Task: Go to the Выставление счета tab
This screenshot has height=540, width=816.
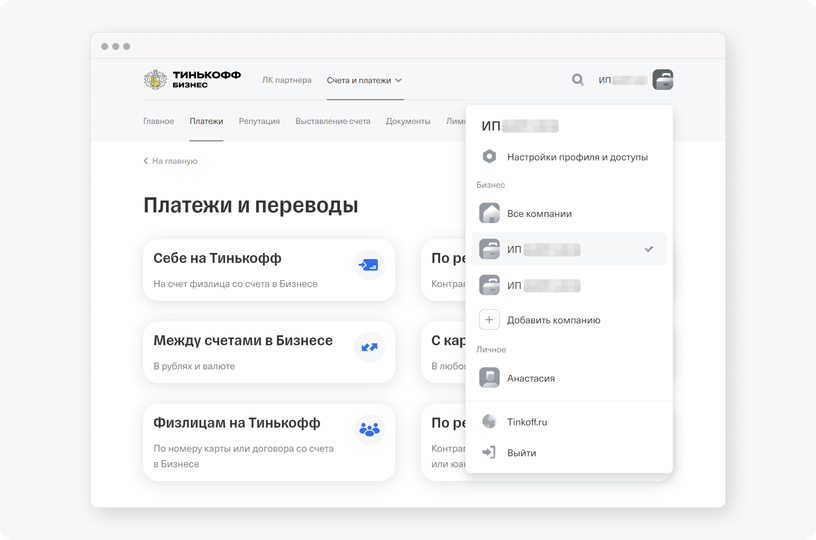Action: 333,121
